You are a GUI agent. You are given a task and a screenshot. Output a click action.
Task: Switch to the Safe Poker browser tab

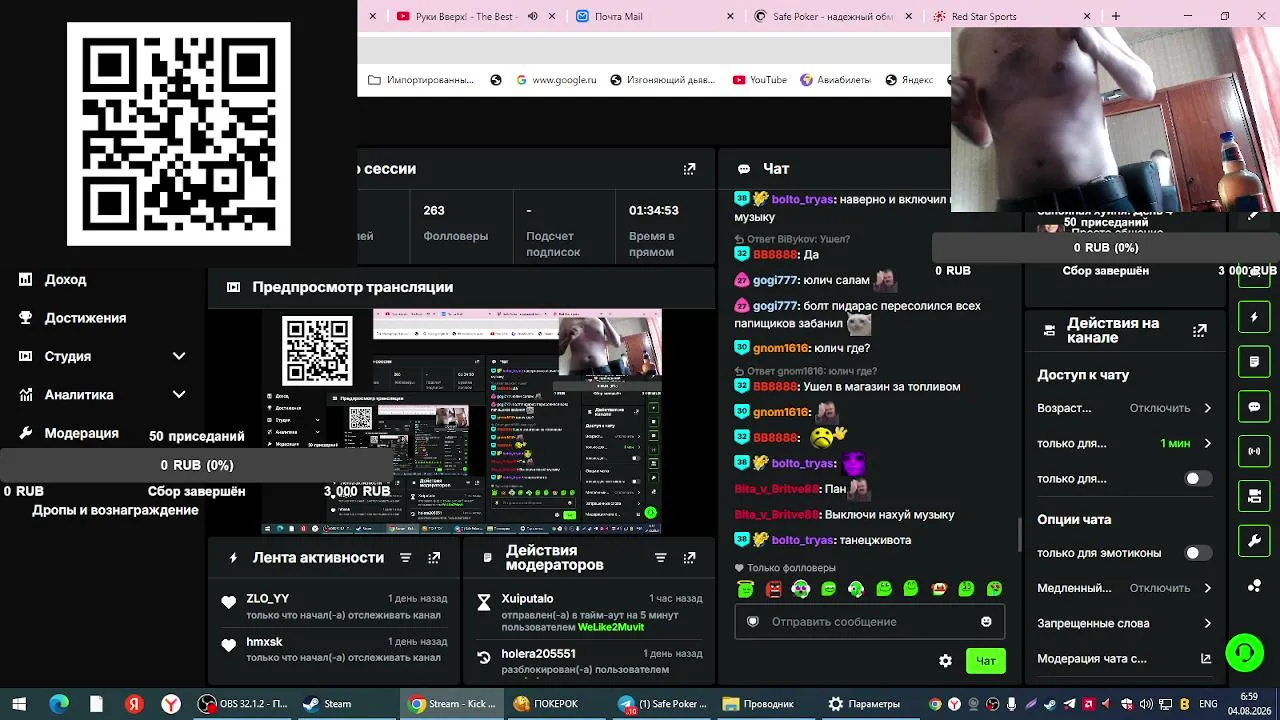point(832,16)
